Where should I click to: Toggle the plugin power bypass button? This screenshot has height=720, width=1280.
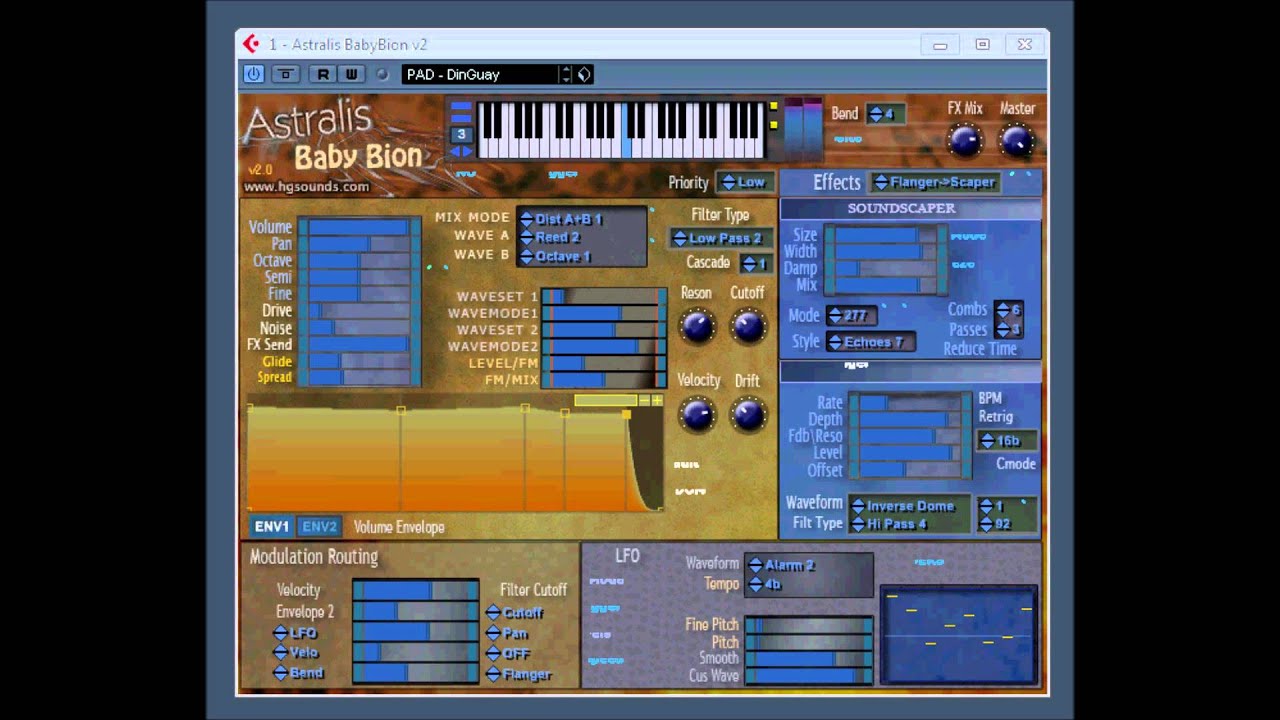[x=254, y=74]
